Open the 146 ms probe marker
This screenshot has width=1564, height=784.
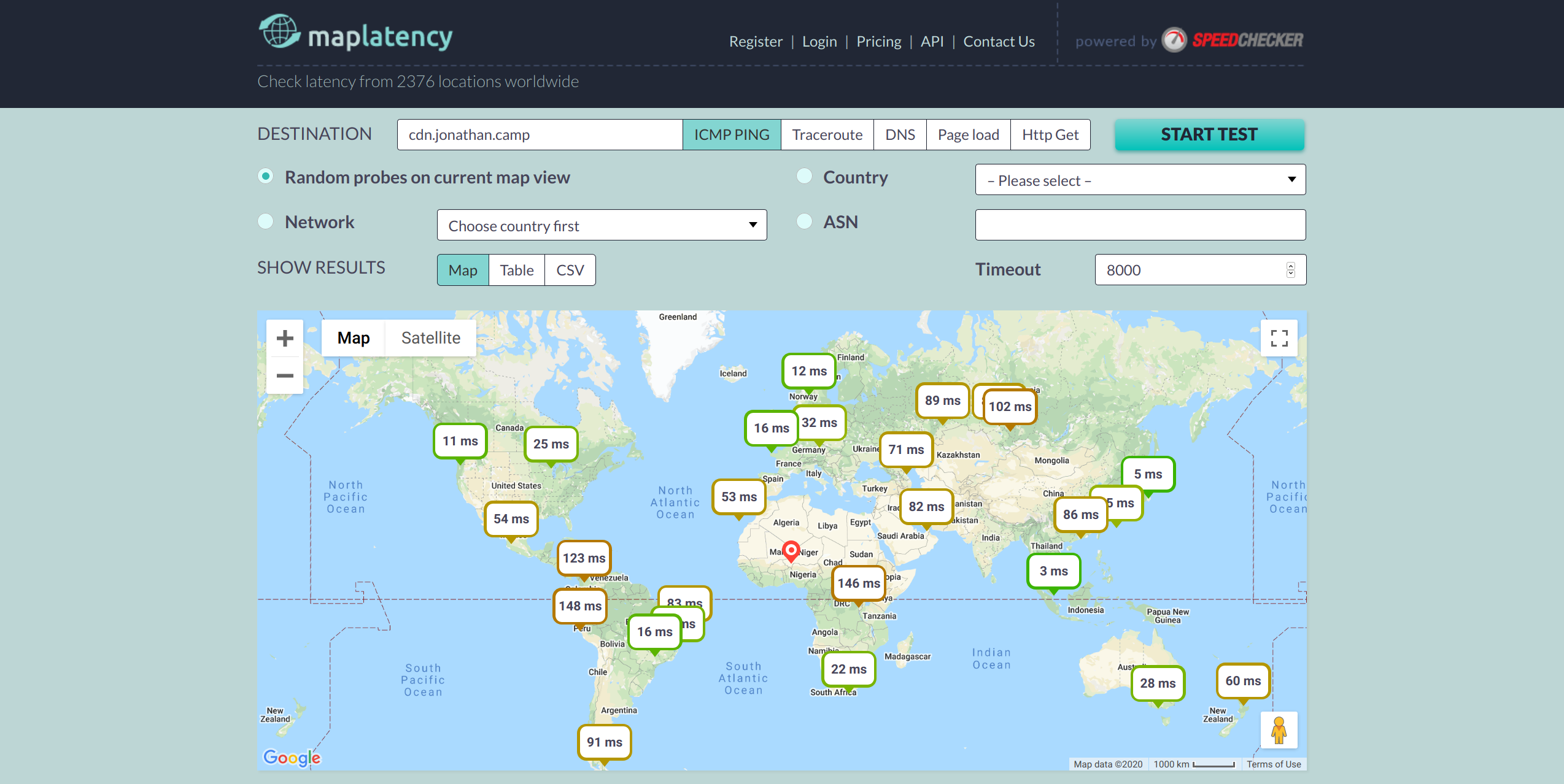pyautogui.click(x=858, y=583)
